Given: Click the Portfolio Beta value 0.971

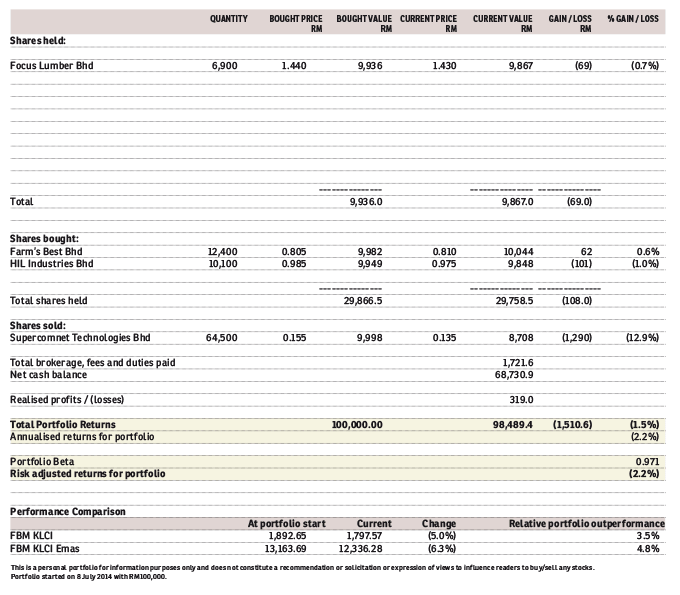Looking at the screenshot, I should pyautogui.click(x=647, y=462).
